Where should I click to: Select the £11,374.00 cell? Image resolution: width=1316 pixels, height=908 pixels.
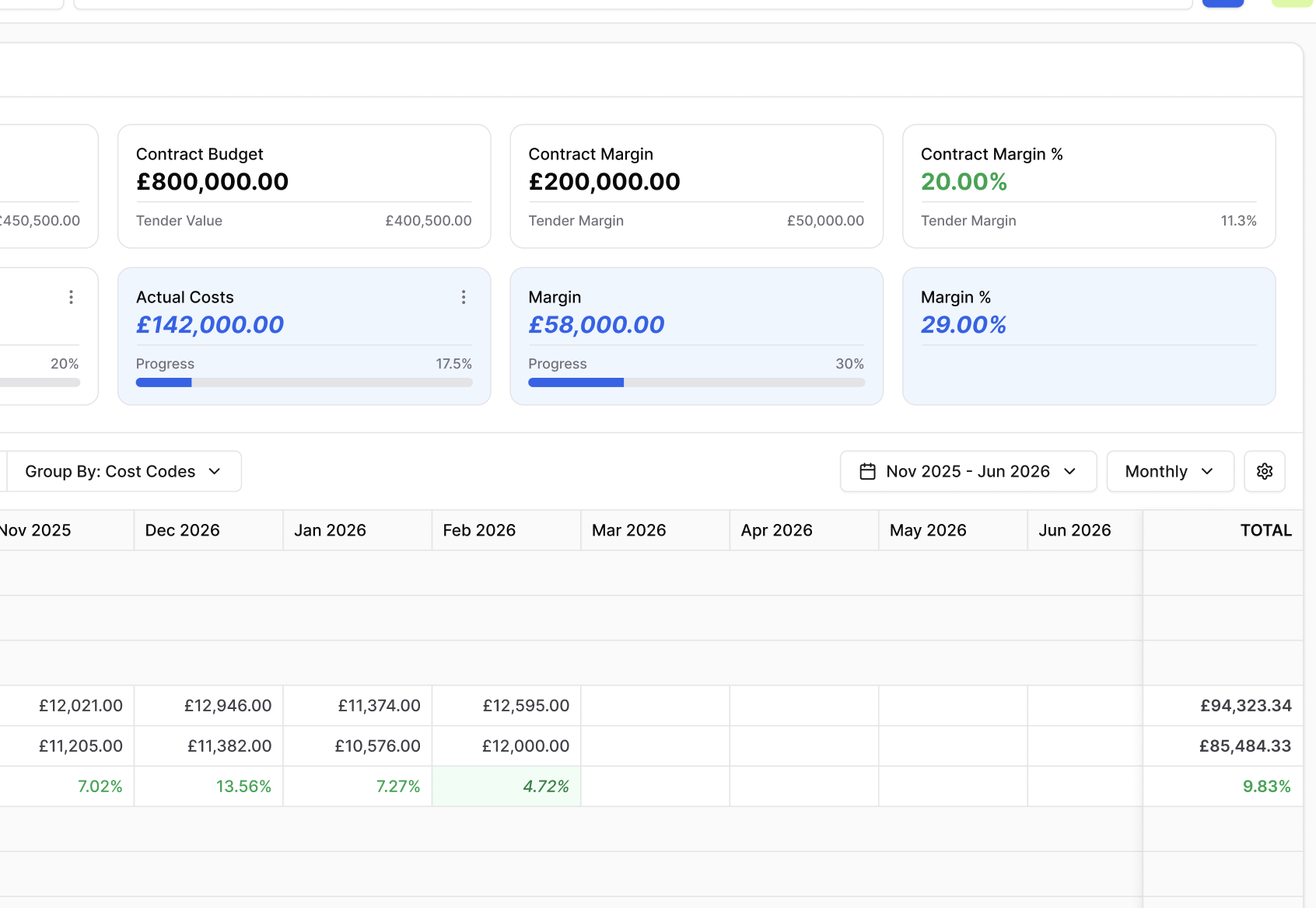pyautogui.click(x=358, y=706)
